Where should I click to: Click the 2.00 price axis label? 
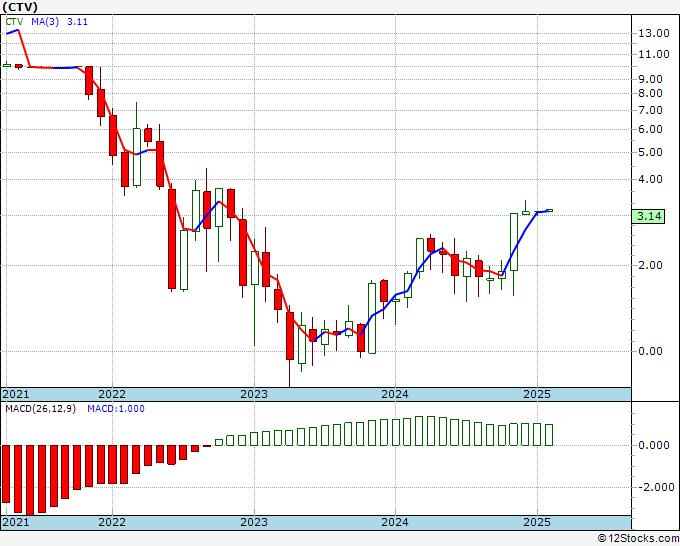[x=650, y=265]
